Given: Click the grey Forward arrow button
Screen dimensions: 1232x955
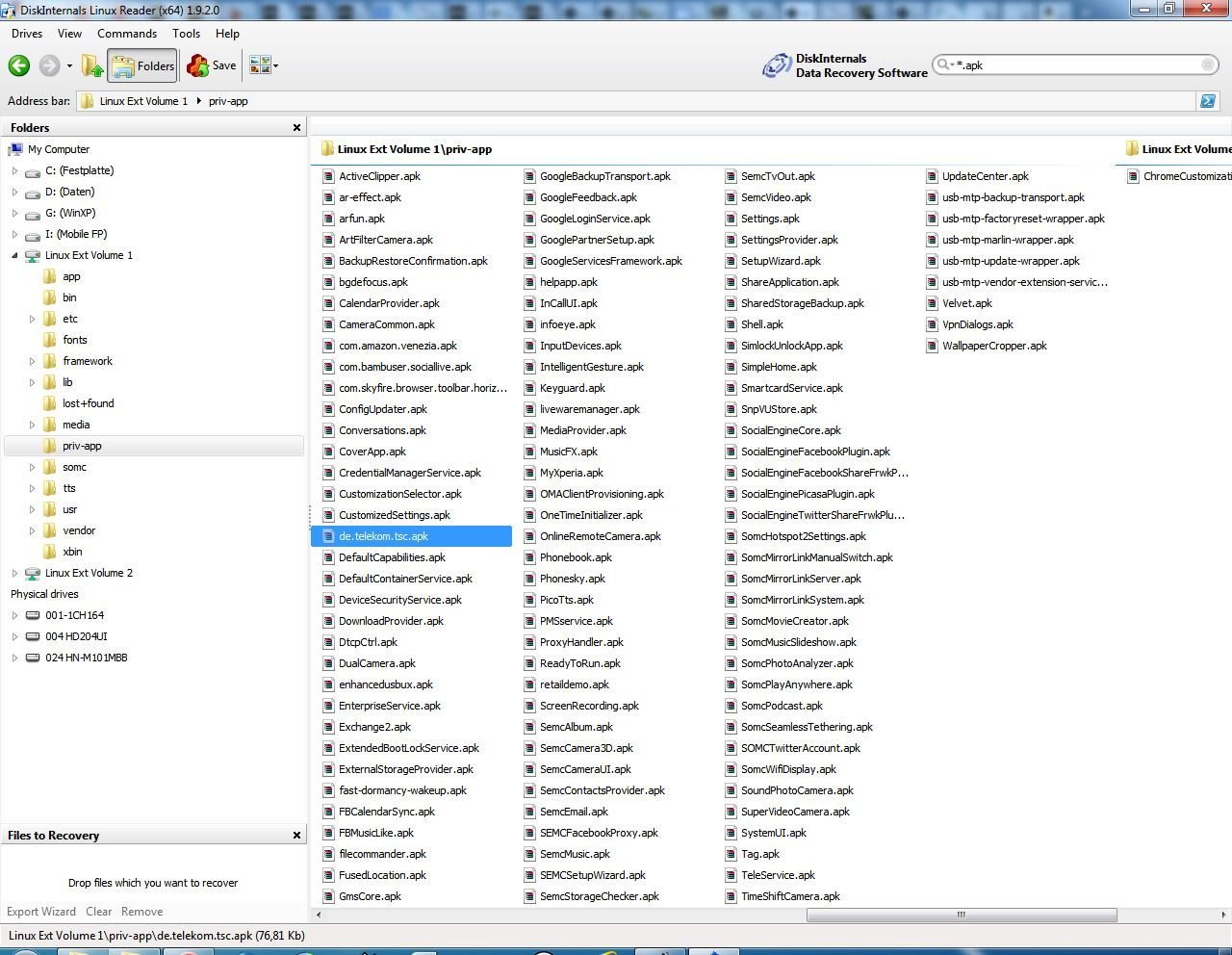Looking at the screenshot, I should tap(49, 65).
